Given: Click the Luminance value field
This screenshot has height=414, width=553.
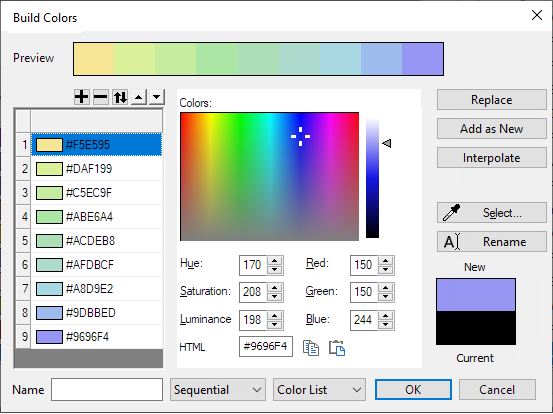Looking at the screenshot, I should [x=253, y=320].
